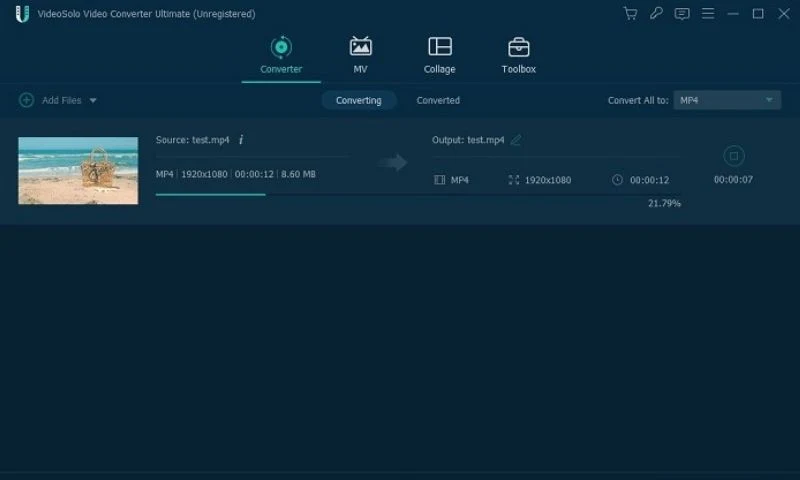Open the Convert All to MP4 dropdown
Viewport: 800px width, 480px height.
click(x=727, y=100)
